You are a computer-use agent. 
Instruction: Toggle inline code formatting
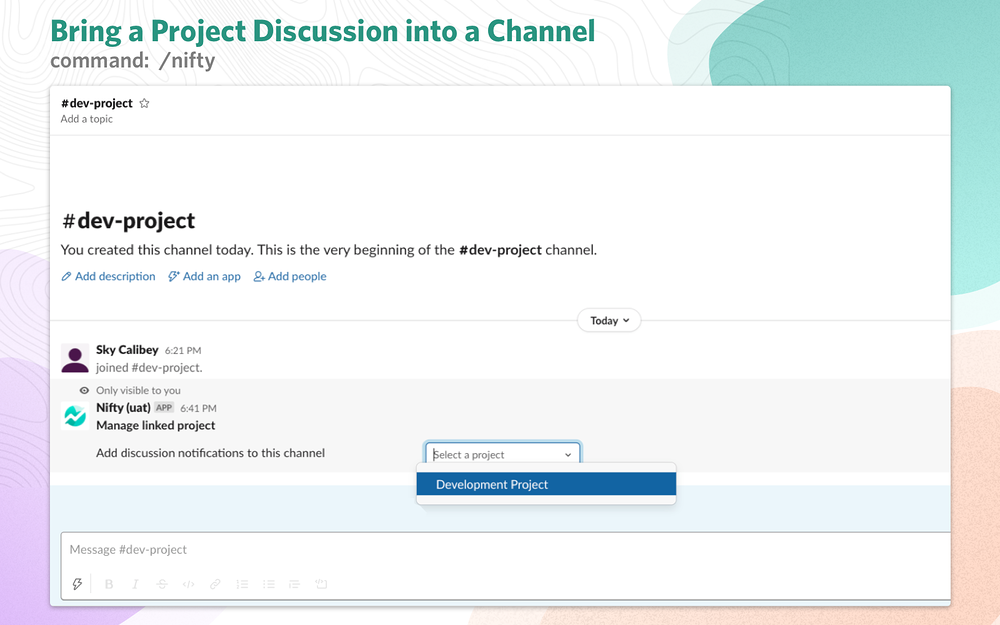click(x=188, y=584)
